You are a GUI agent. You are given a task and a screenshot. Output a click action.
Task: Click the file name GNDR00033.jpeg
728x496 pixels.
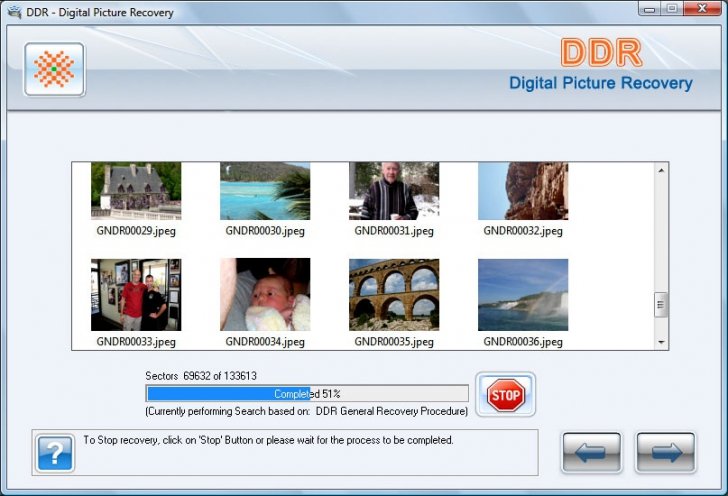coord(136,342)
